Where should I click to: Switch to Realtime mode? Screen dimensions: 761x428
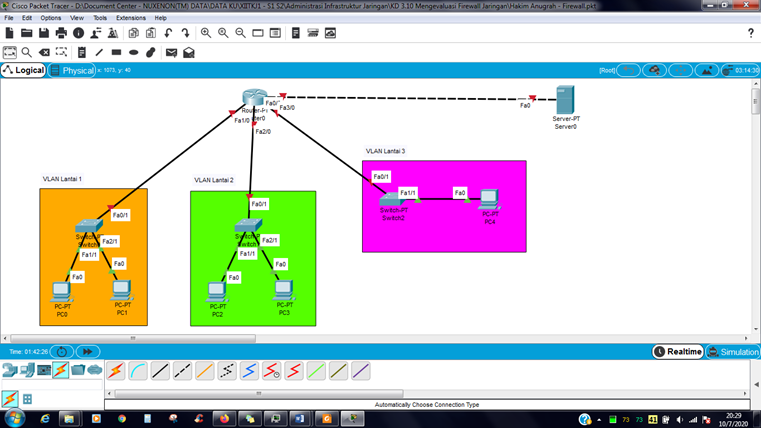[x=678, y=352]
